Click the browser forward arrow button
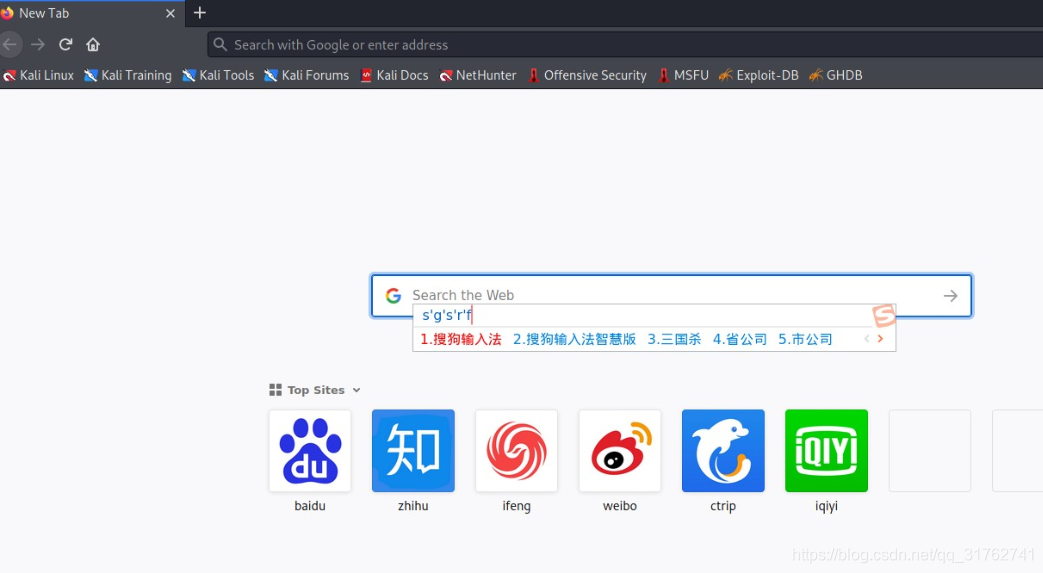 pos(38,45)
